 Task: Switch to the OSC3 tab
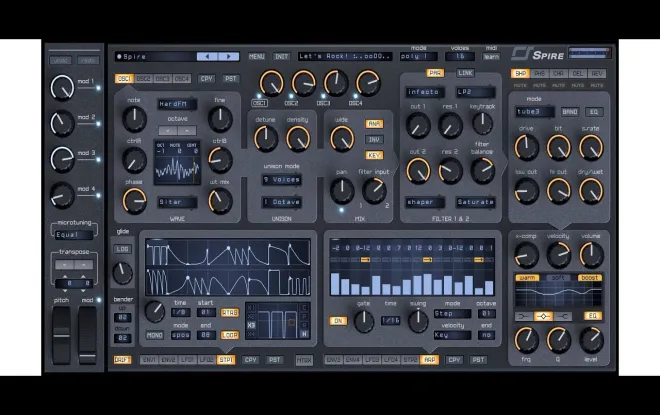click(x=162, y=79)
